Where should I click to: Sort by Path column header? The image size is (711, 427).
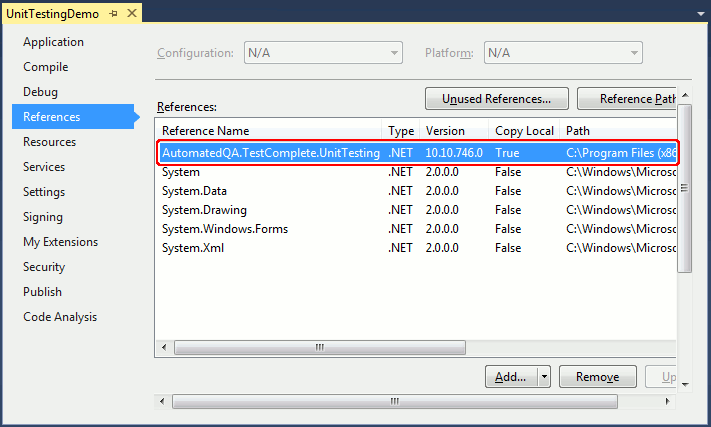click(x=618, y=131)
